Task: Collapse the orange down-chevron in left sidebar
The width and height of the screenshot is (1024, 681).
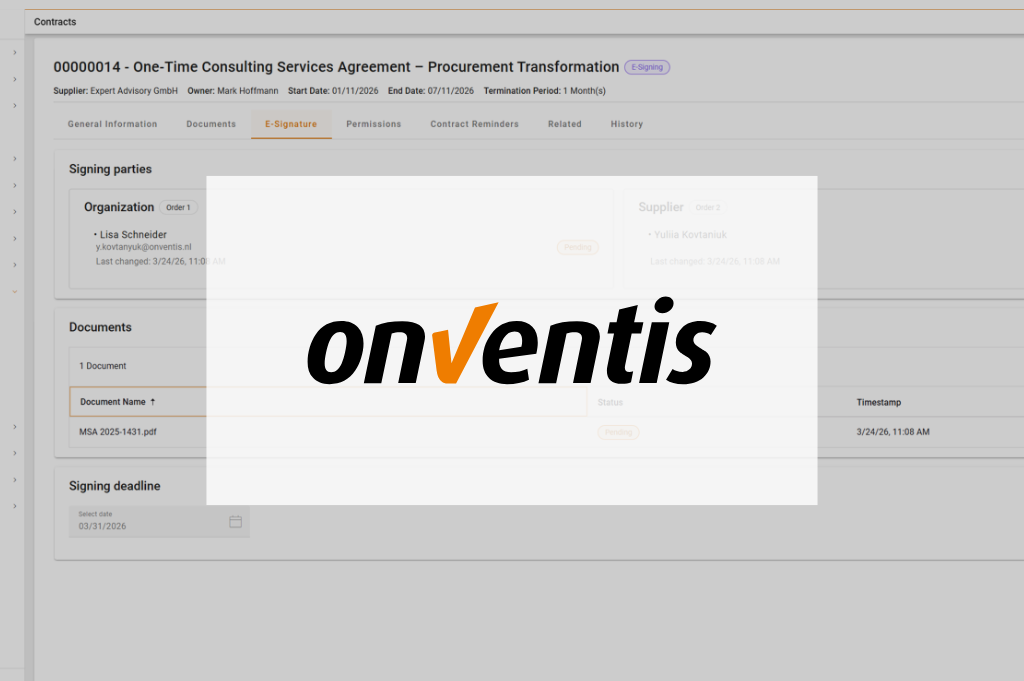Action: click(15, 291)
